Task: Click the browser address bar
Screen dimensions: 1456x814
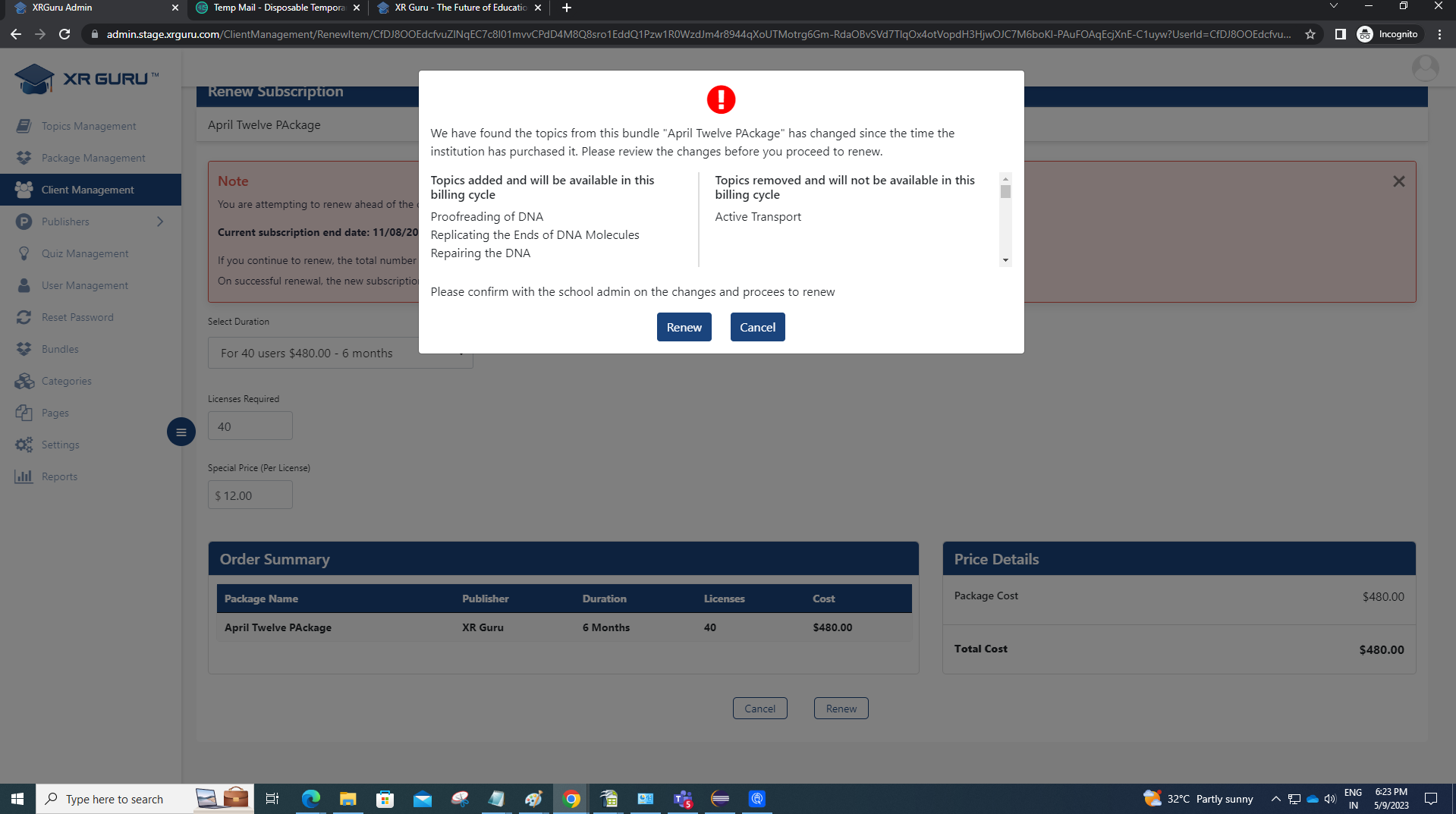Action: coord(698,34)
